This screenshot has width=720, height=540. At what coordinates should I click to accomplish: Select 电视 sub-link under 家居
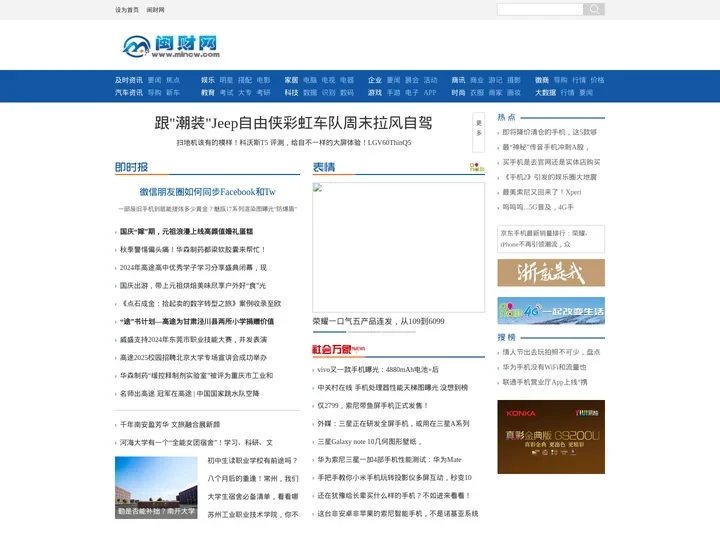328,80
